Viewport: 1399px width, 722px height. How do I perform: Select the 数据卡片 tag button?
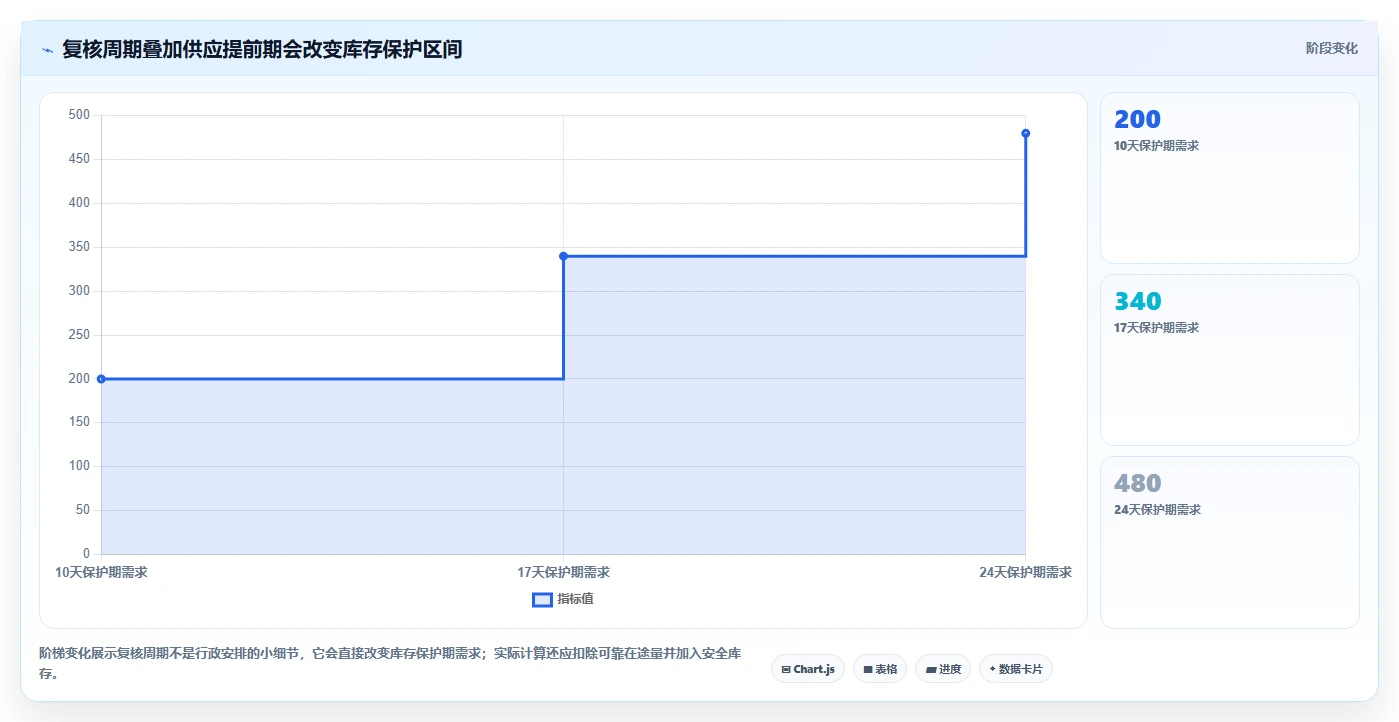(1016, 669)
